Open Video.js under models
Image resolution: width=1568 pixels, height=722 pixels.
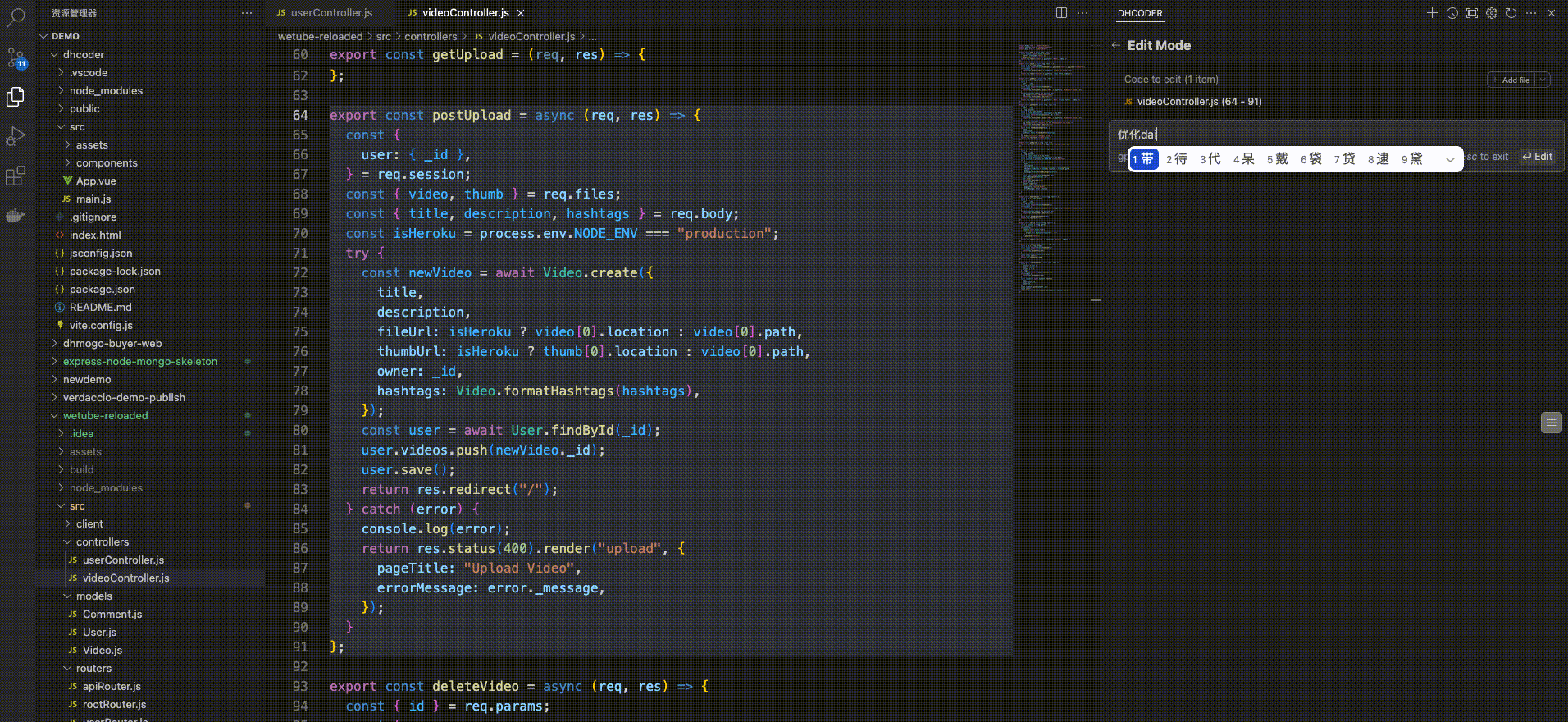coord(103,650)
